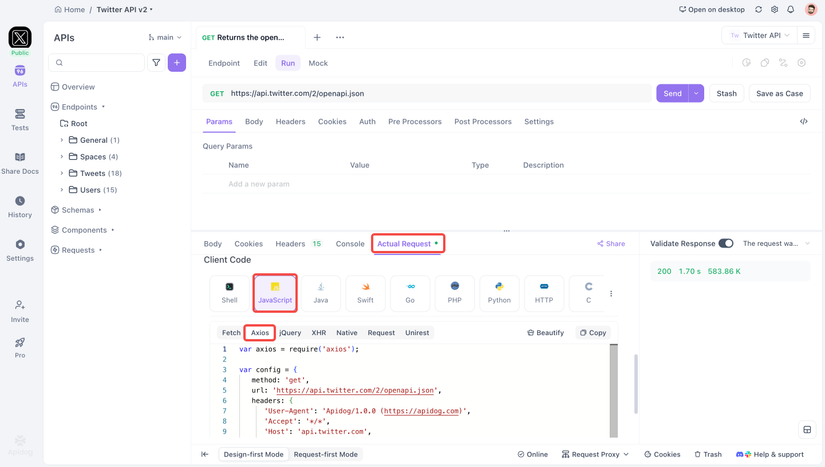The width and height of the screenshot is (825, 467).
Task: Open Send button dropdown arrow
Action: tap(696, 93)
